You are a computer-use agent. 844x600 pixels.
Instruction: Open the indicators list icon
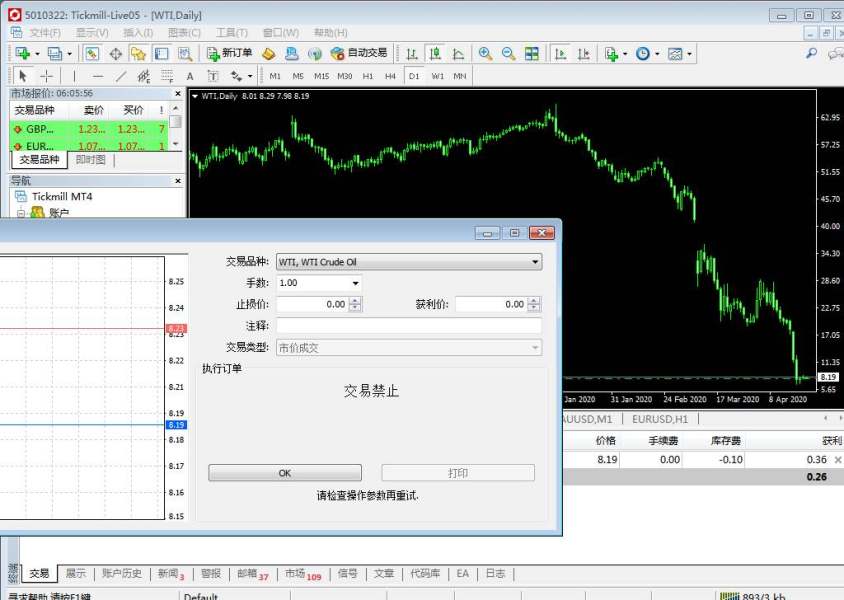pyautogui.click(x=611, y=53)
